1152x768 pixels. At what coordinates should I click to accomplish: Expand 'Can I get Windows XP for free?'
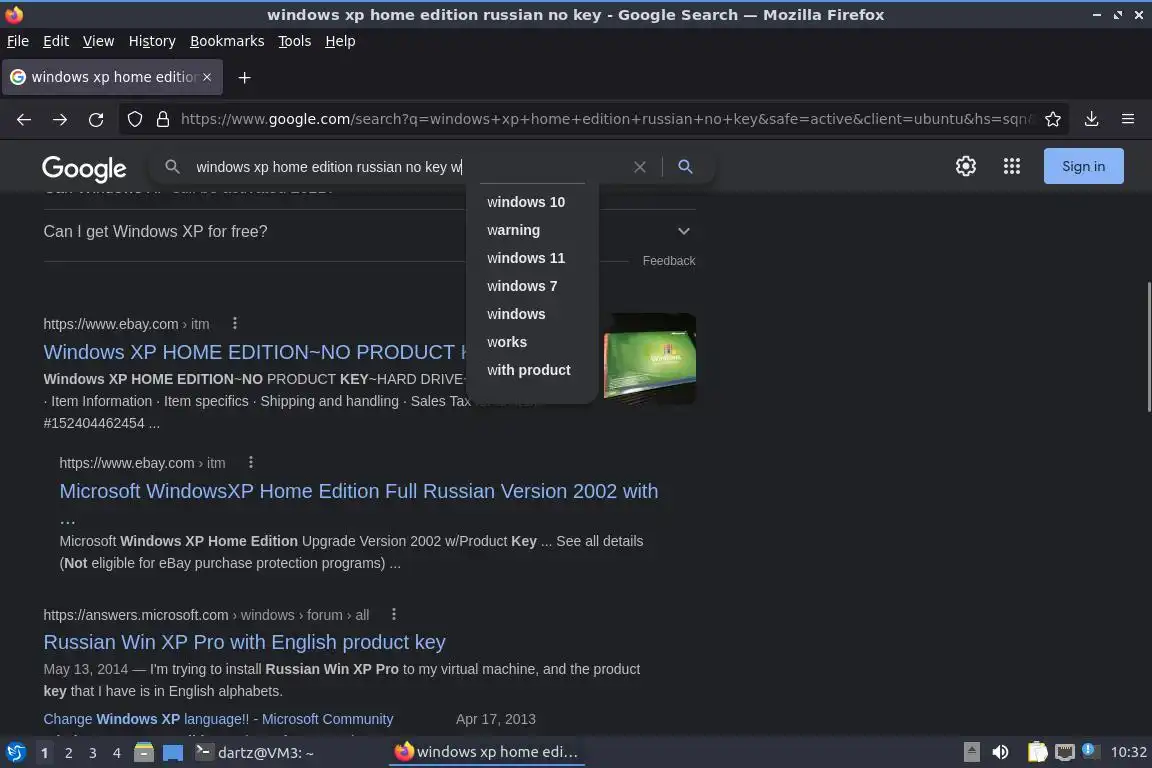370,232
